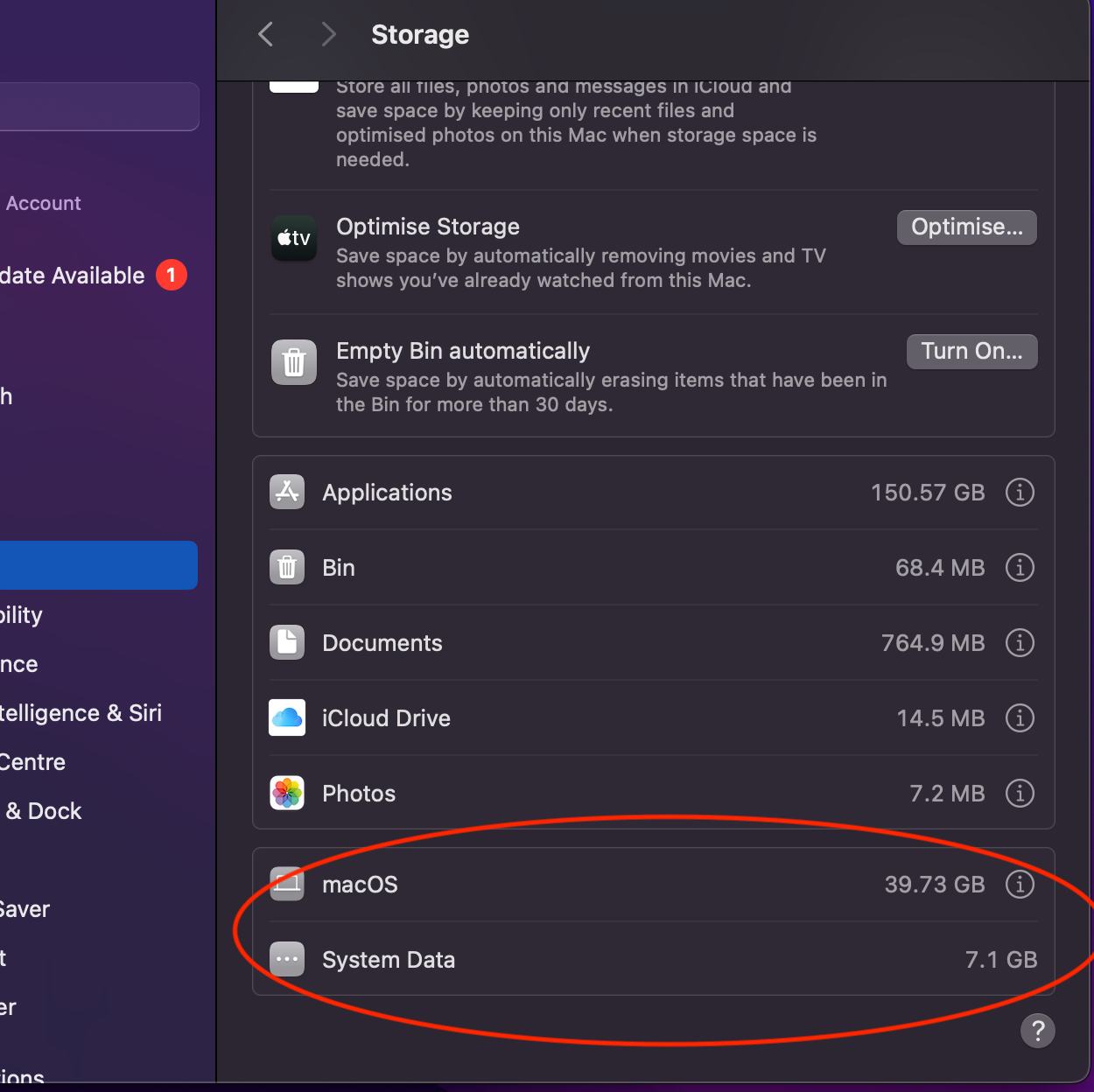The width and height of the screenshot is (1094, 1092).
Task: Go back with the left chevron
Action: (x=266, y=34)
